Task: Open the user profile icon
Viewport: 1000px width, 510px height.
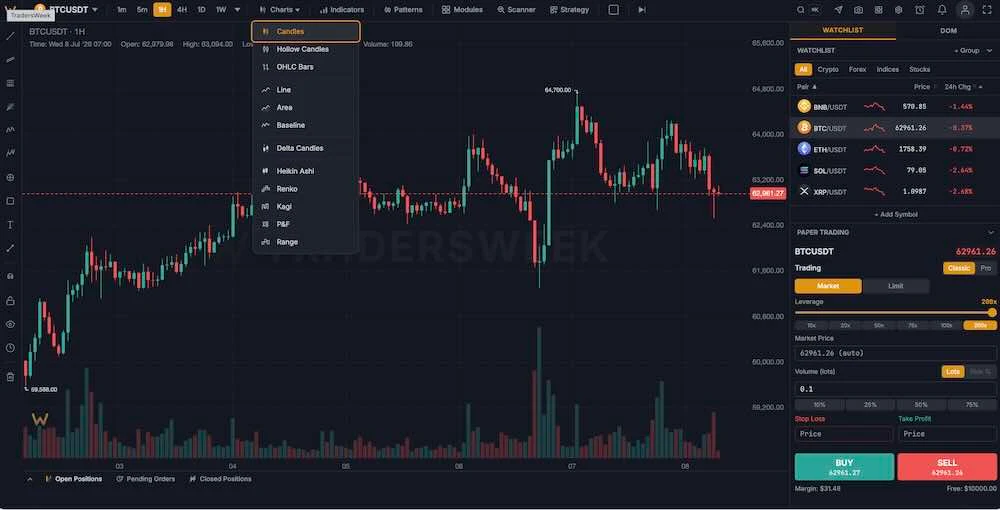Action: click(x=965, y=10)
